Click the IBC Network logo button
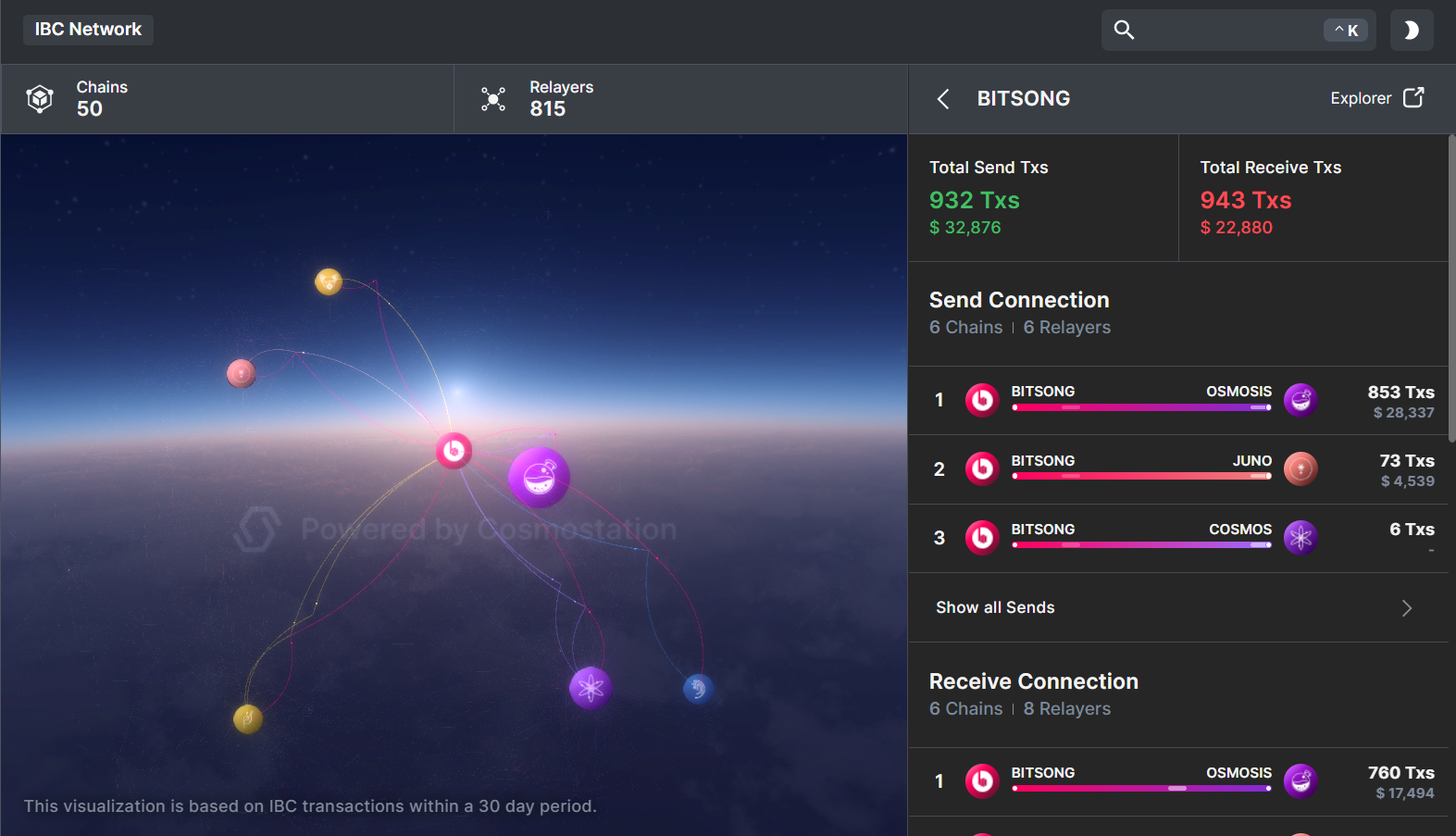The width and height of the screenshot is (1456, 836). pyautogui.click(x=88, y=30)
